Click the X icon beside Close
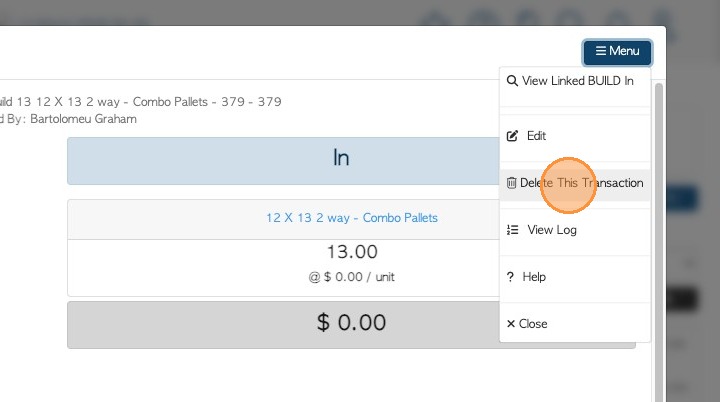720x402 pixels. 511,324
